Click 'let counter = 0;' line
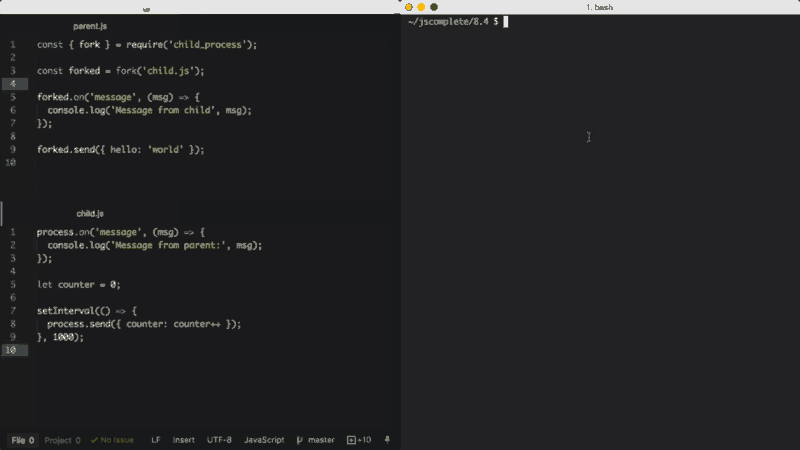The image size is (800, 450). coord(79,285)
